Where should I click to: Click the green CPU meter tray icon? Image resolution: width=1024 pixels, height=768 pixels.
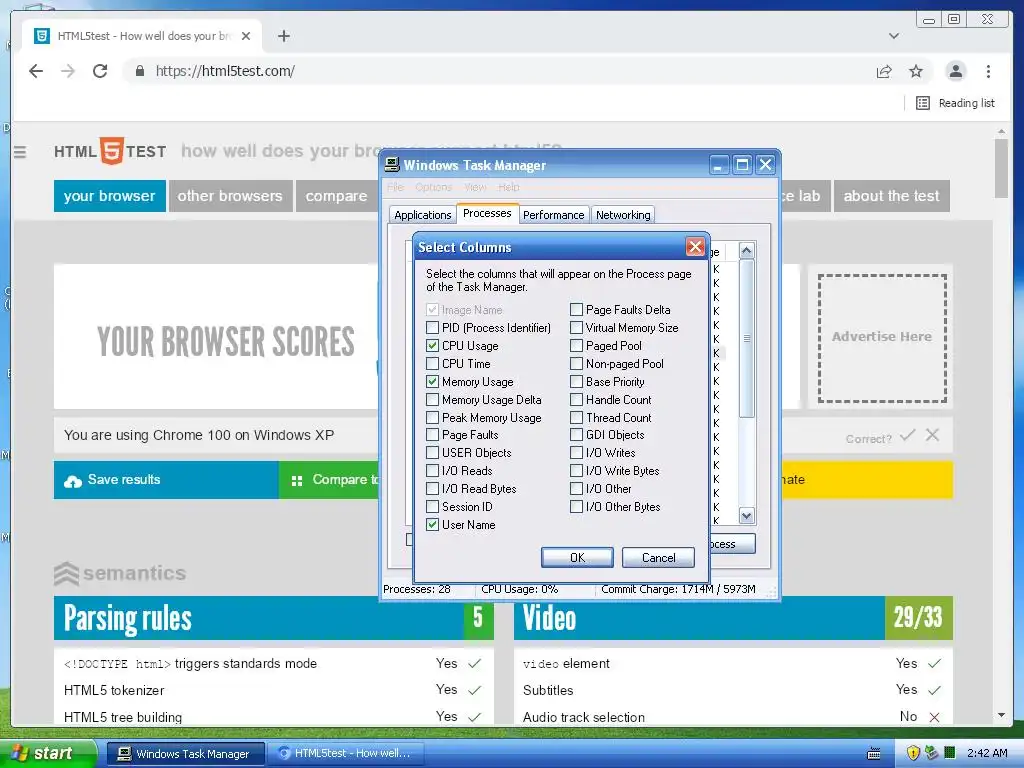pyautogui.click(x=950, y=753)
